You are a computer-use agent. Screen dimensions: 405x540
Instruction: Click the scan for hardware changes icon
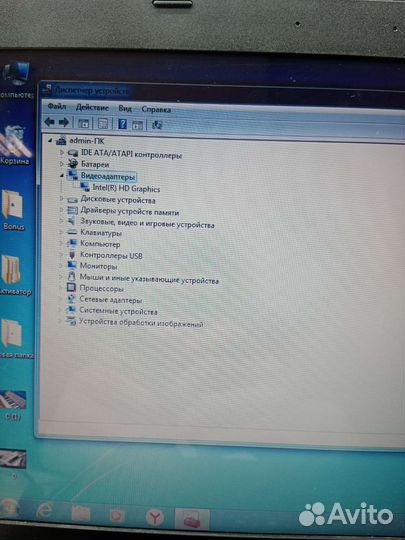[x=157, y=125]
